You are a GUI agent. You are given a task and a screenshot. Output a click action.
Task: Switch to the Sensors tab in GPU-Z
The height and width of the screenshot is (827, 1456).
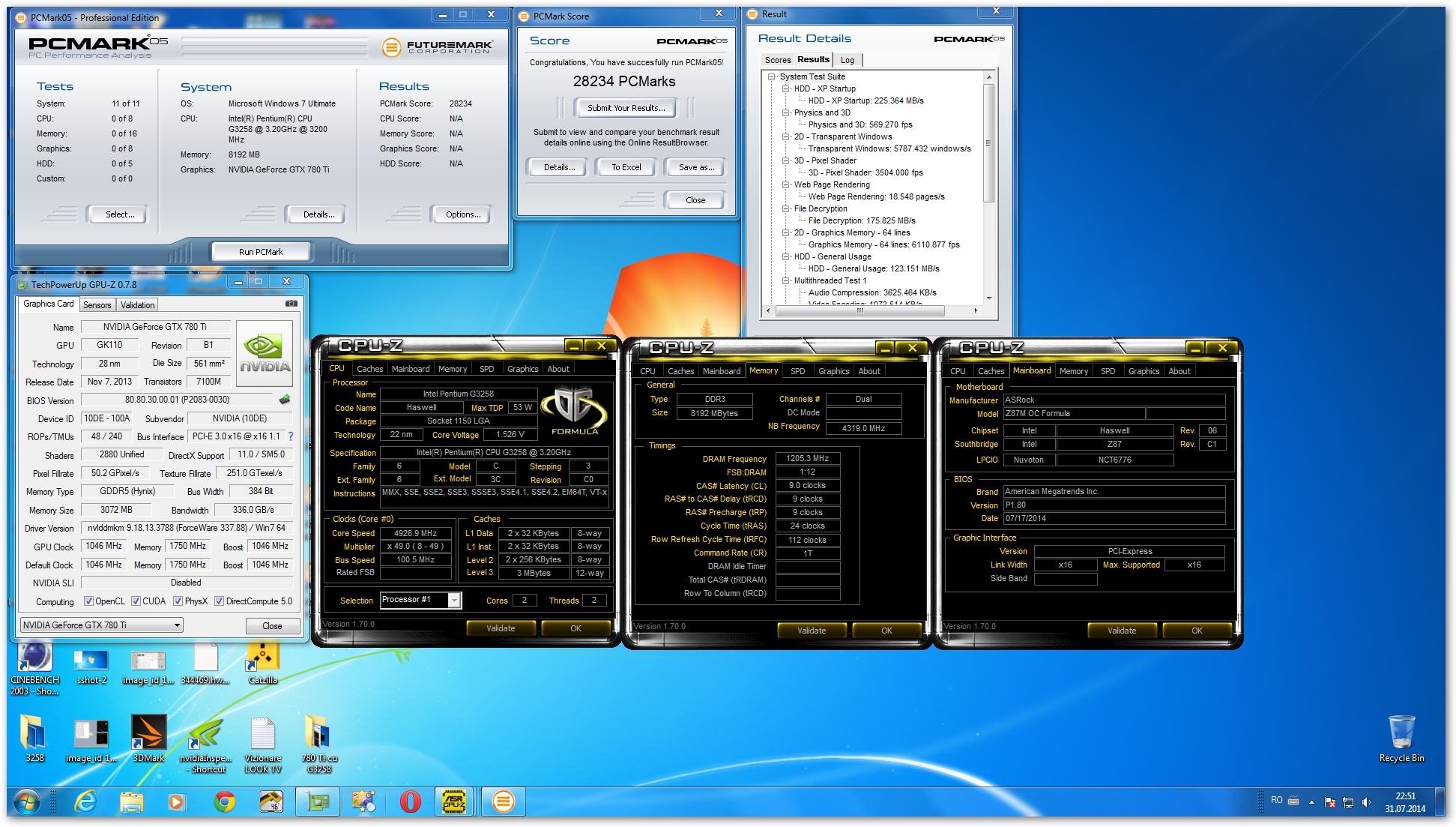point(97,305)
